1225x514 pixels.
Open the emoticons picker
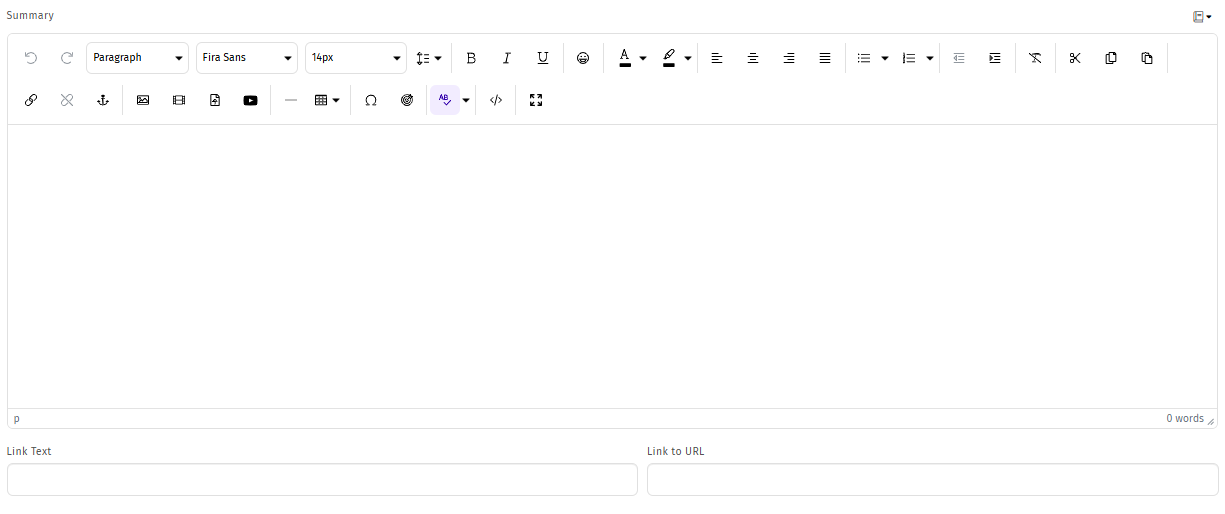pos(583,58)
